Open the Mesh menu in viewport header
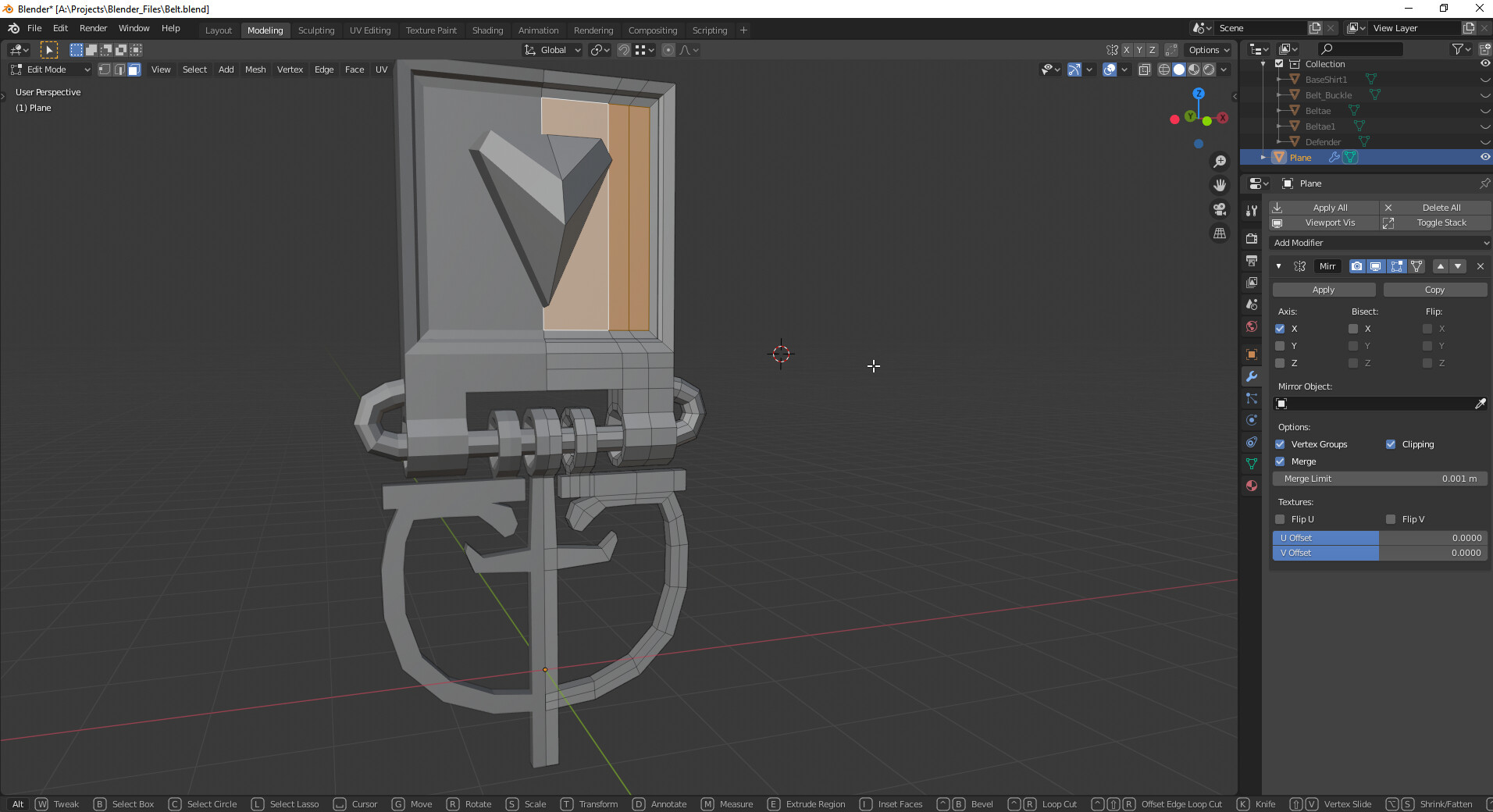Viewport: 1493px width, 812px height. 255,69
